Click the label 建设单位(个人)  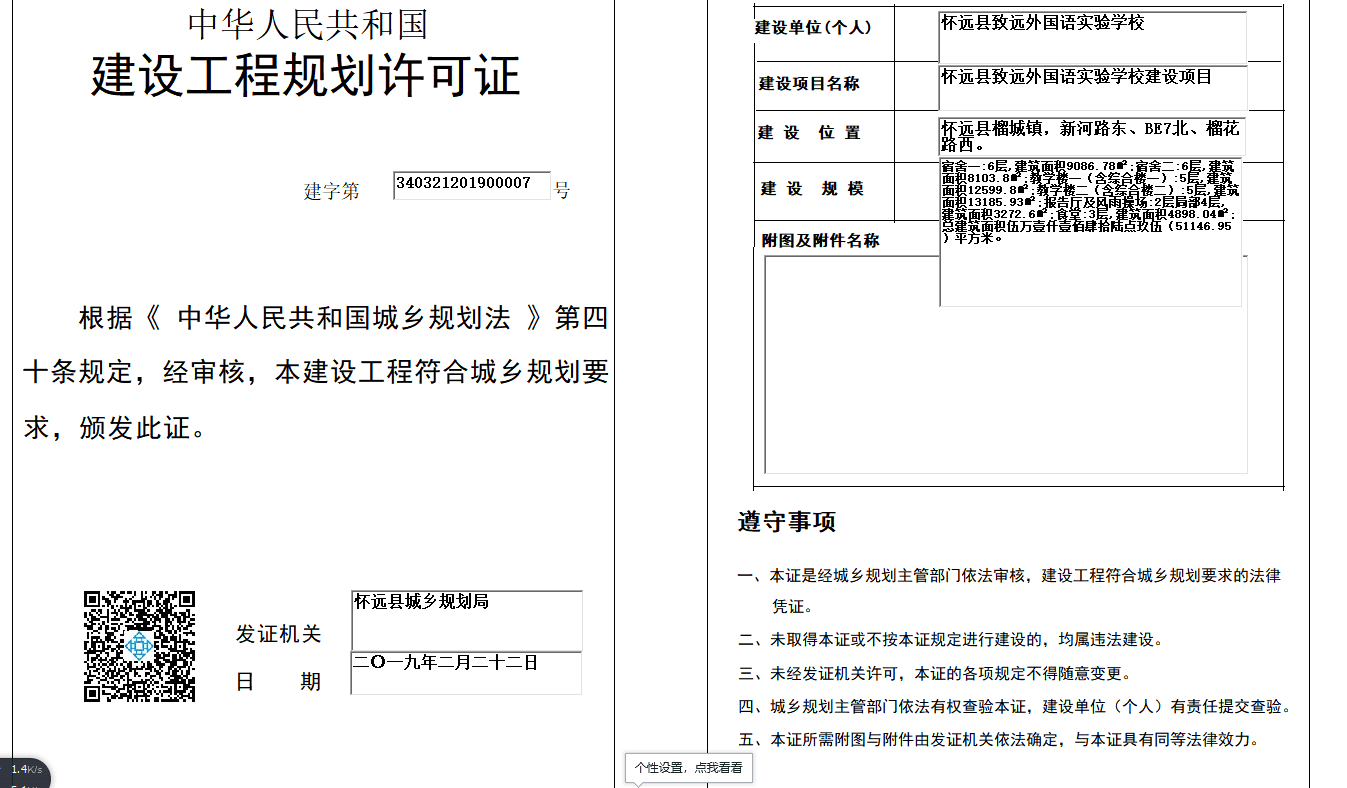[x=813, y=28]
